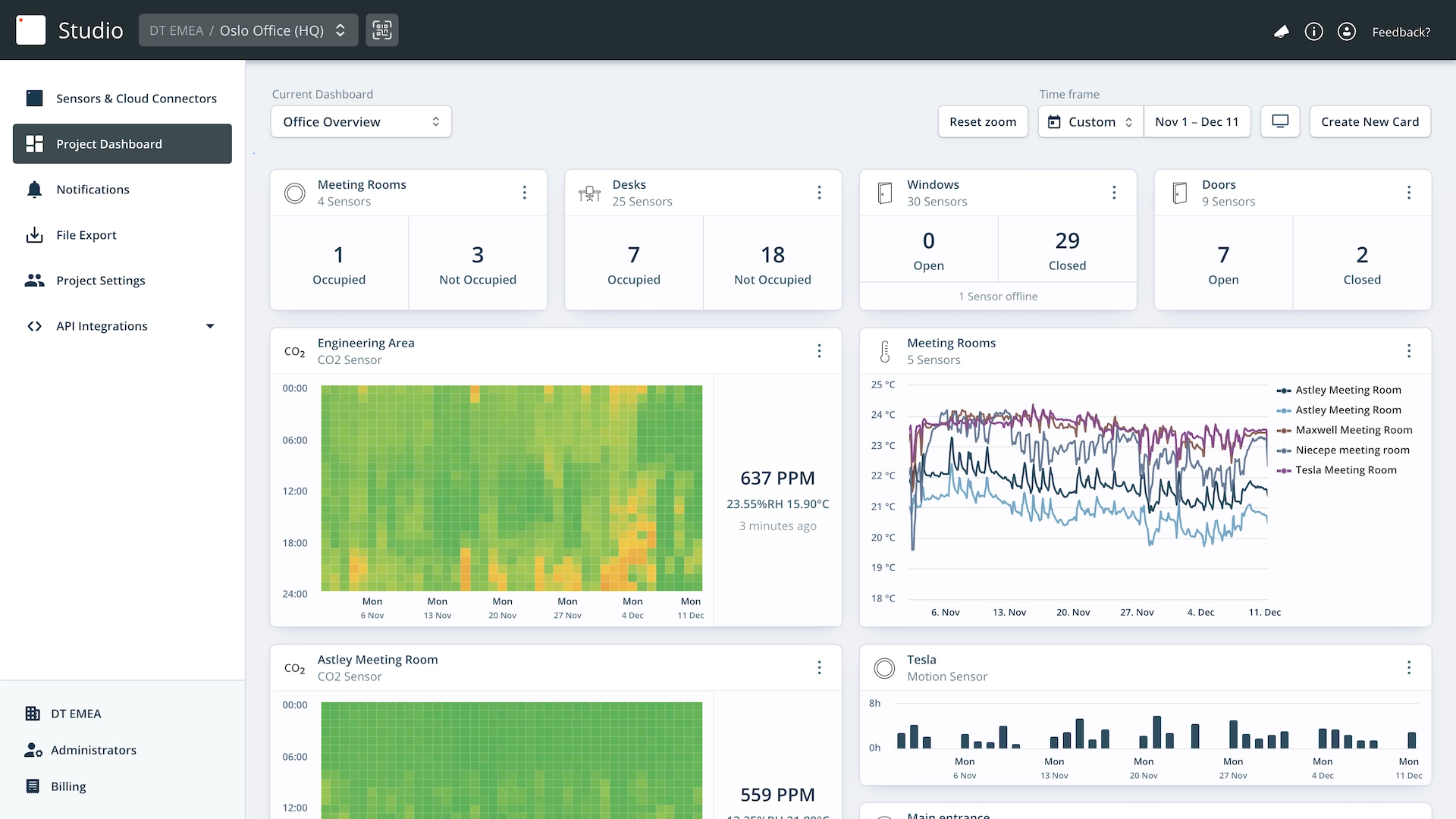Open the Office Overview dashboard dropdown

click(361, 121)
